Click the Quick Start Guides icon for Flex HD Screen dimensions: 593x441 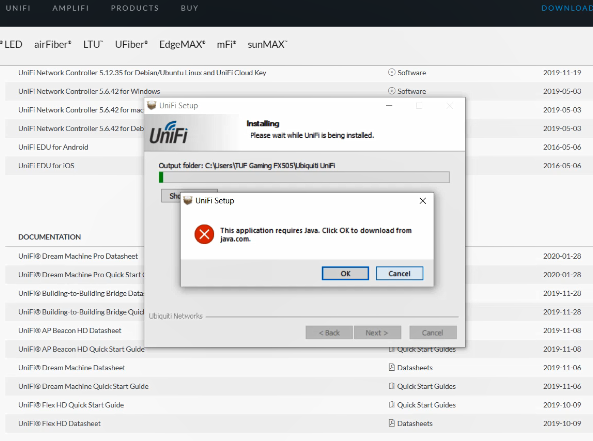tap(392, 405)
